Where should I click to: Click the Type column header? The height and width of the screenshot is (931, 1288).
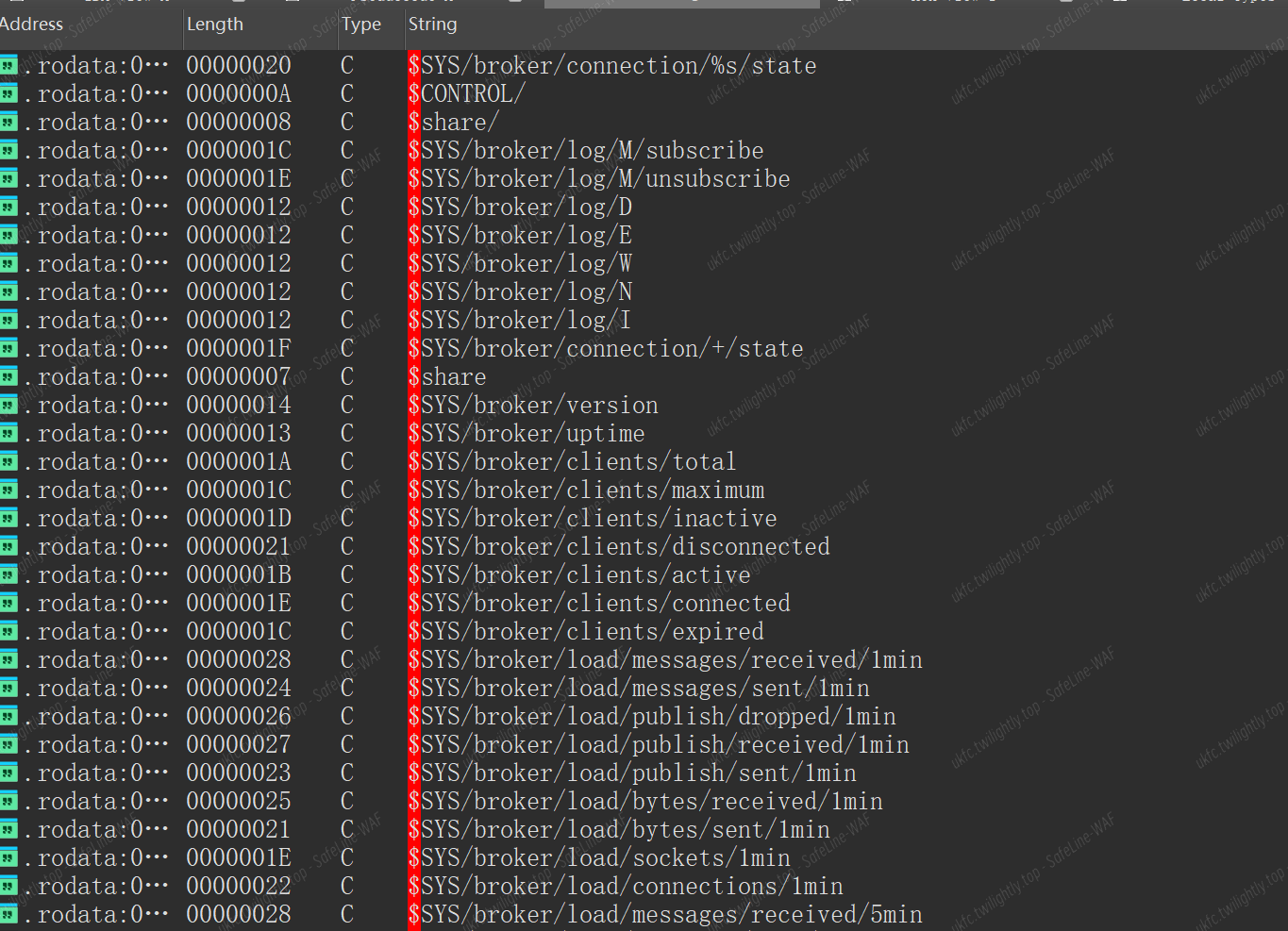361,25
